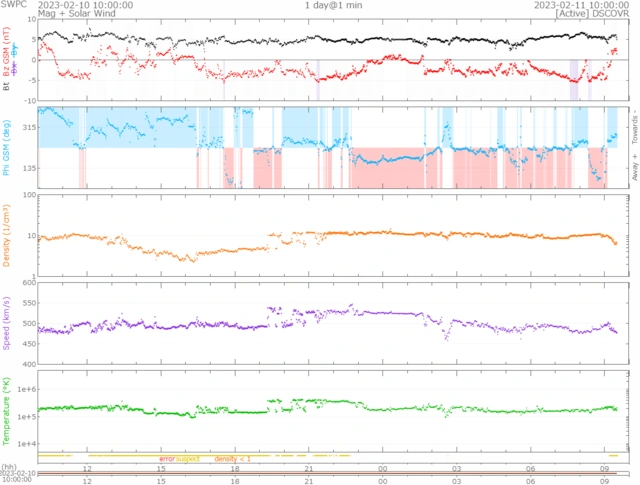Click the orange 'suspect' legend text
640x485 pixels.
coord(188,458)
